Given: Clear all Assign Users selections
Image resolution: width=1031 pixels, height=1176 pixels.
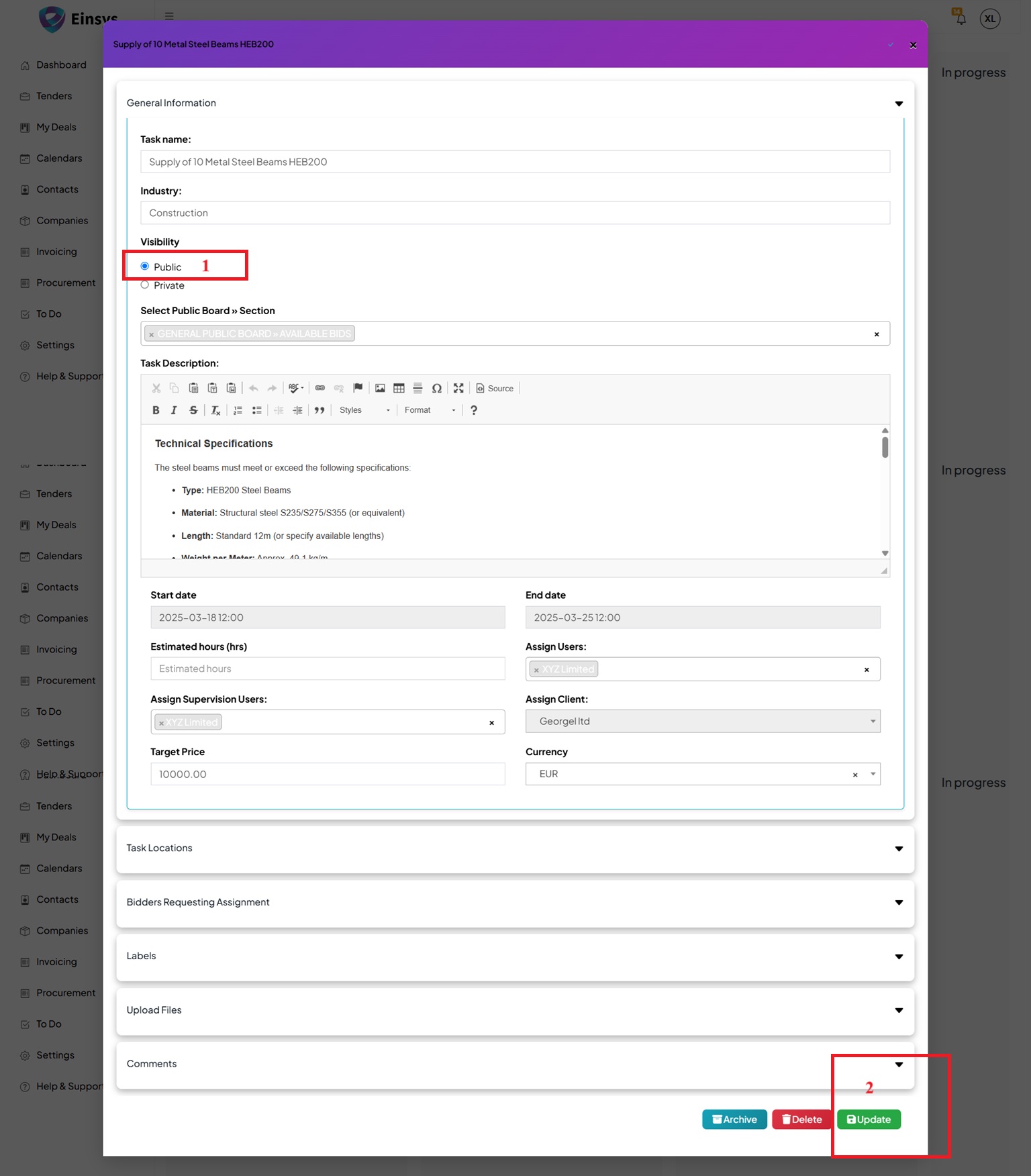Looking at the screenshot, I should (867, 670).
